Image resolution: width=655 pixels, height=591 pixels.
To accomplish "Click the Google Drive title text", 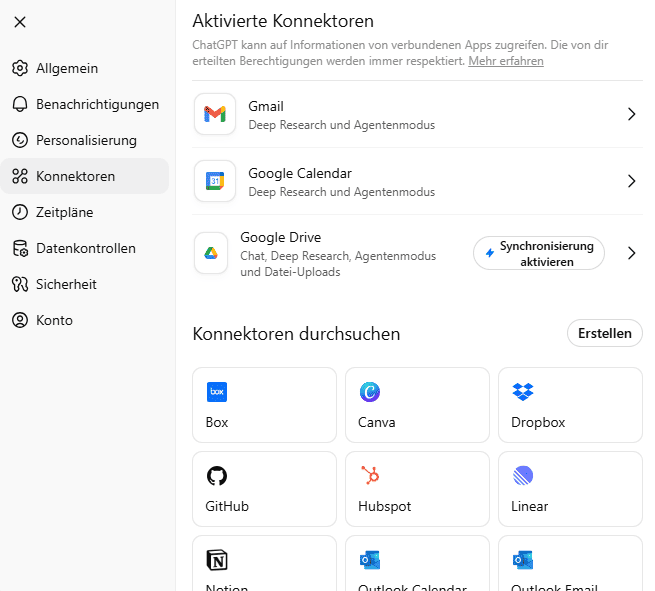I will click(x=280, y=237).
